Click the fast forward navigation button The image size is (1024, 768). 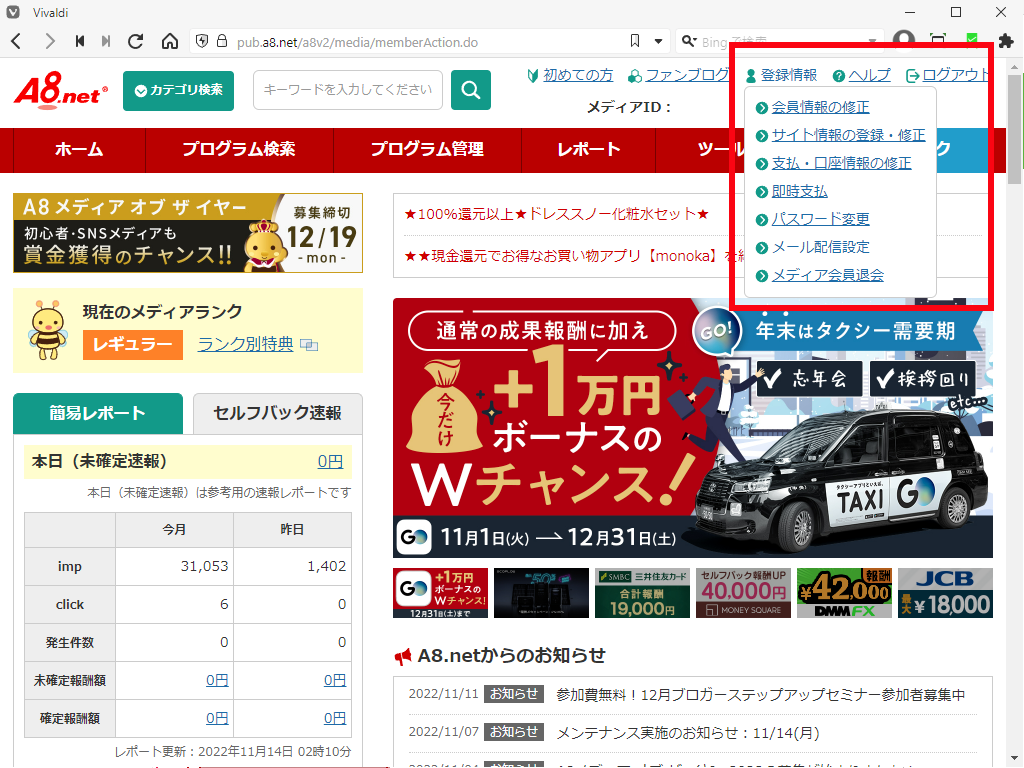[106, 42]
